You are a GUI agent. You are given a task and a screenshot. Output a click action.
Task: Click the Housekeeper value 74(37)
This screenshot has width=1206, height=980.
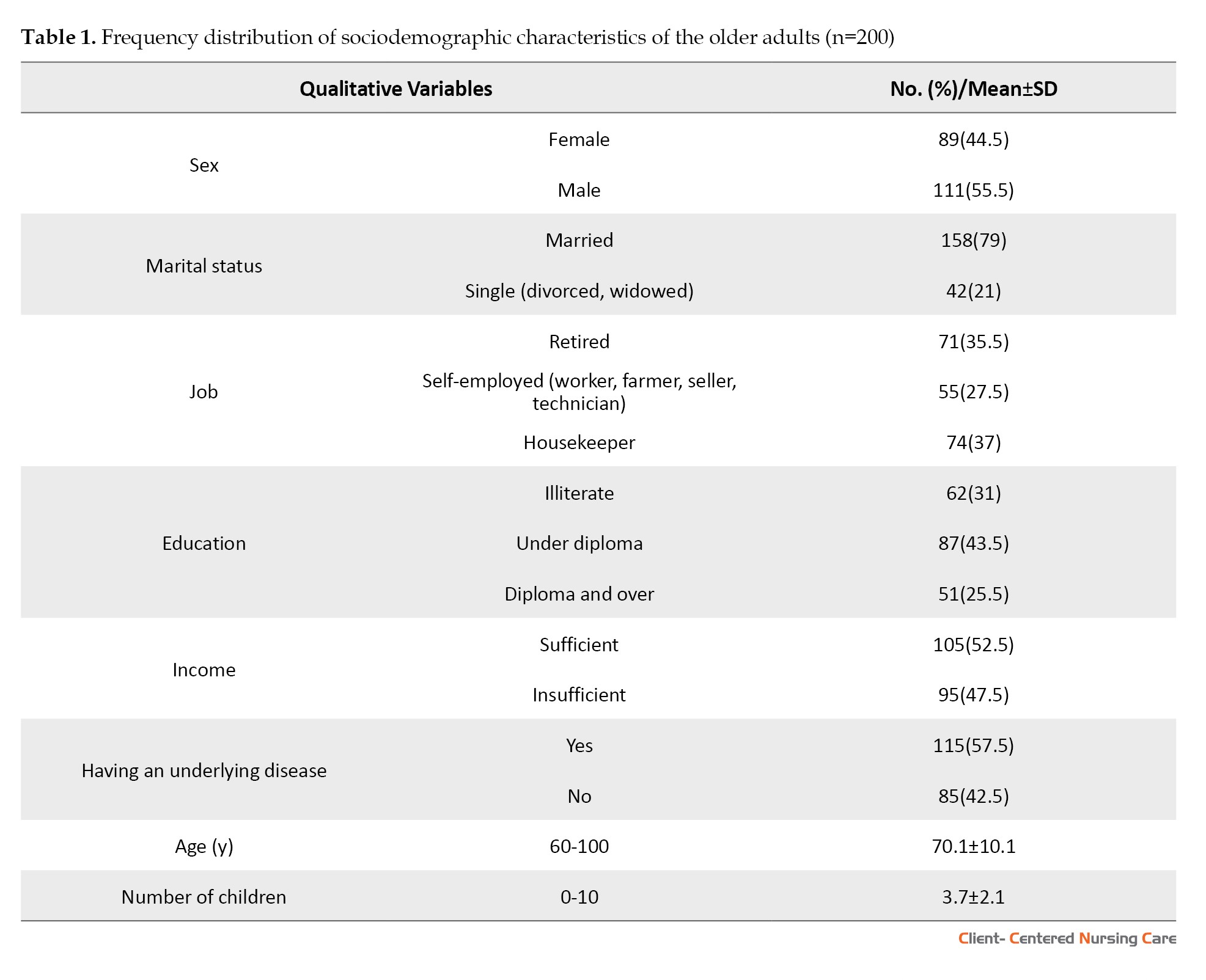pos(973,442)
